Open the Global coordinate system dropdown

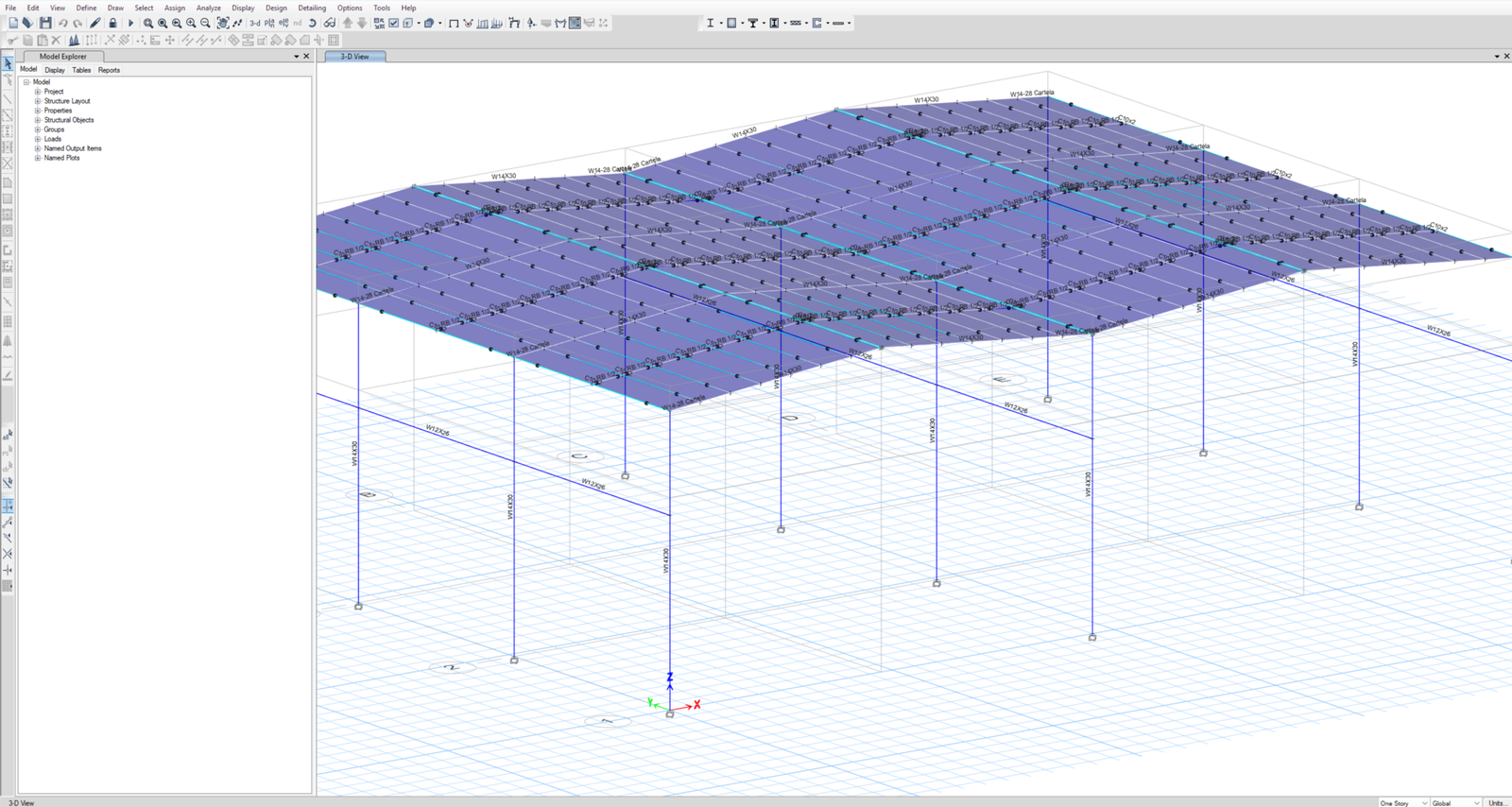click(1454, 802)
